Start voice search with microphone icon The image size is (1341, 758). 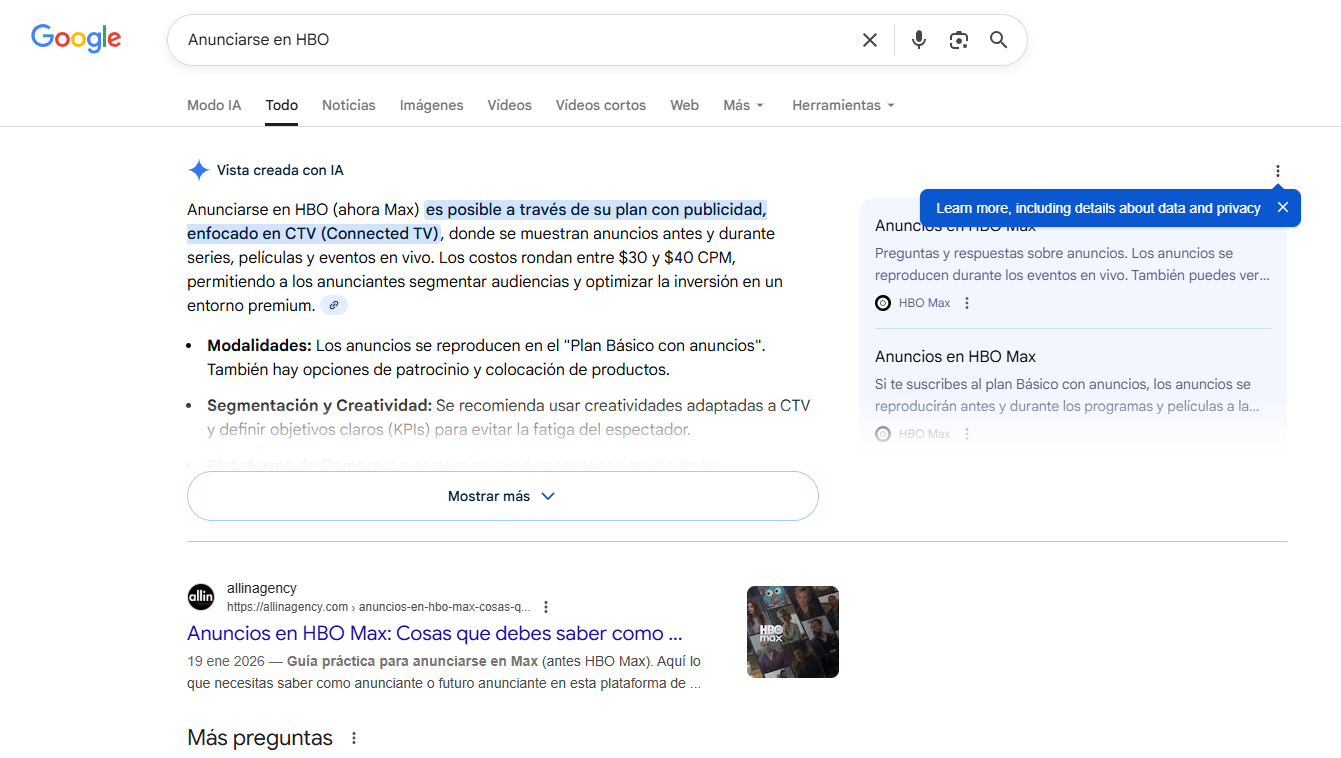coord(919,40)
